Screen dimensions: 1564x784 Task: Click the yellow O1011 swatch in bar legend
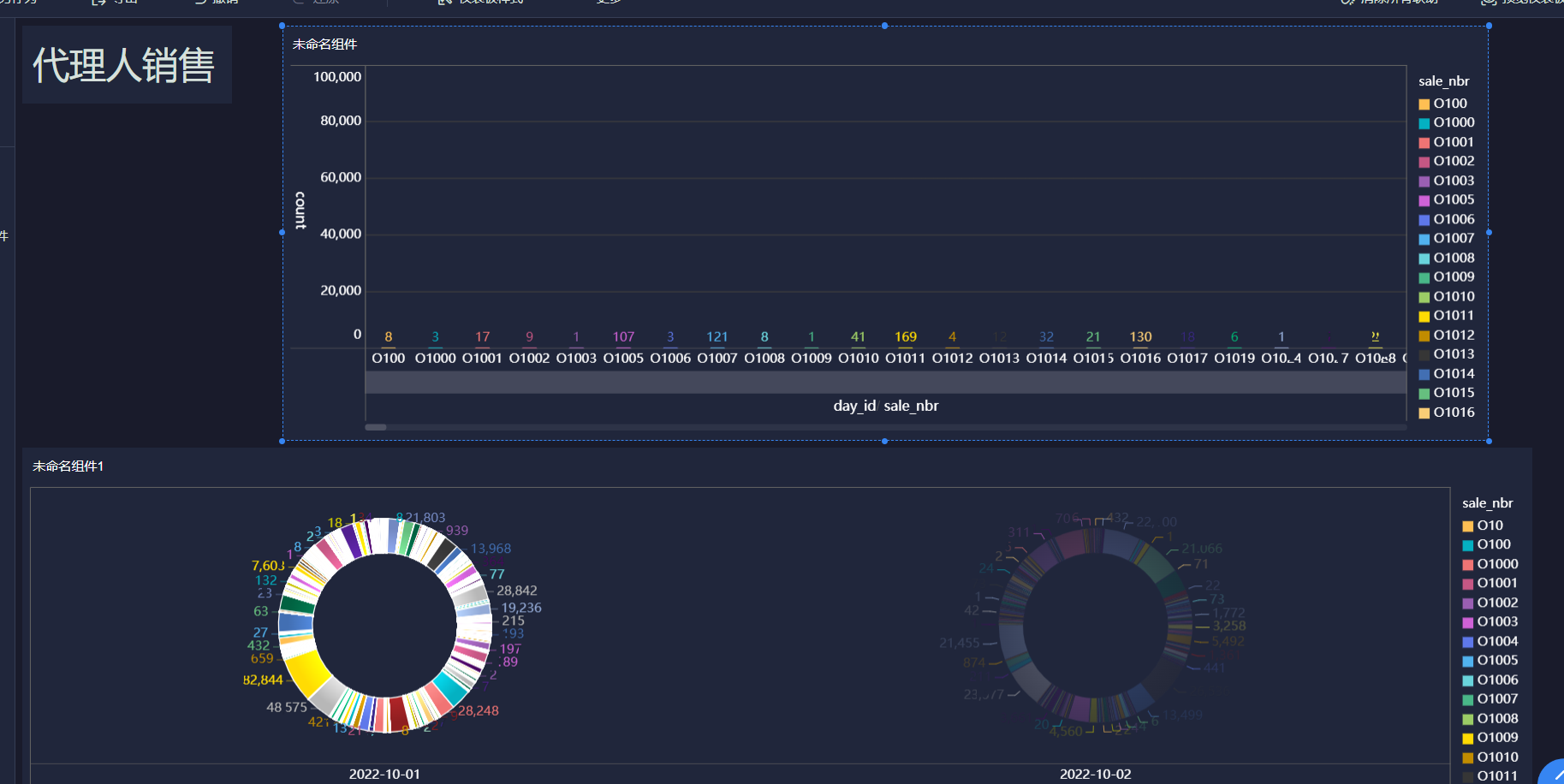[x=1424, y=317]
